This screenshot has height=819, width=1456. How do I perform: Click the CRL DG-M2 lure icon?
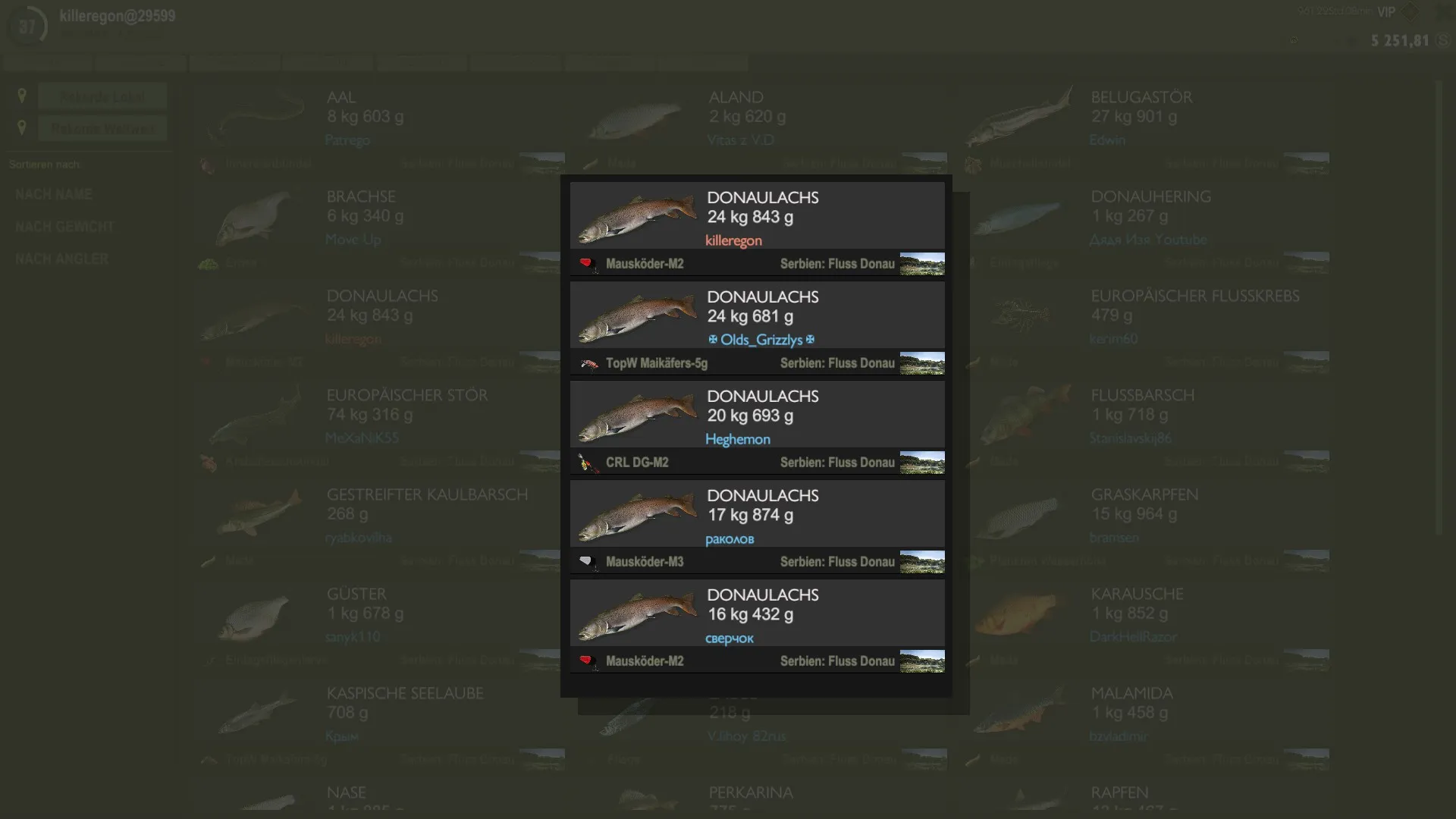pyautogui.click(x=585, y=463)
